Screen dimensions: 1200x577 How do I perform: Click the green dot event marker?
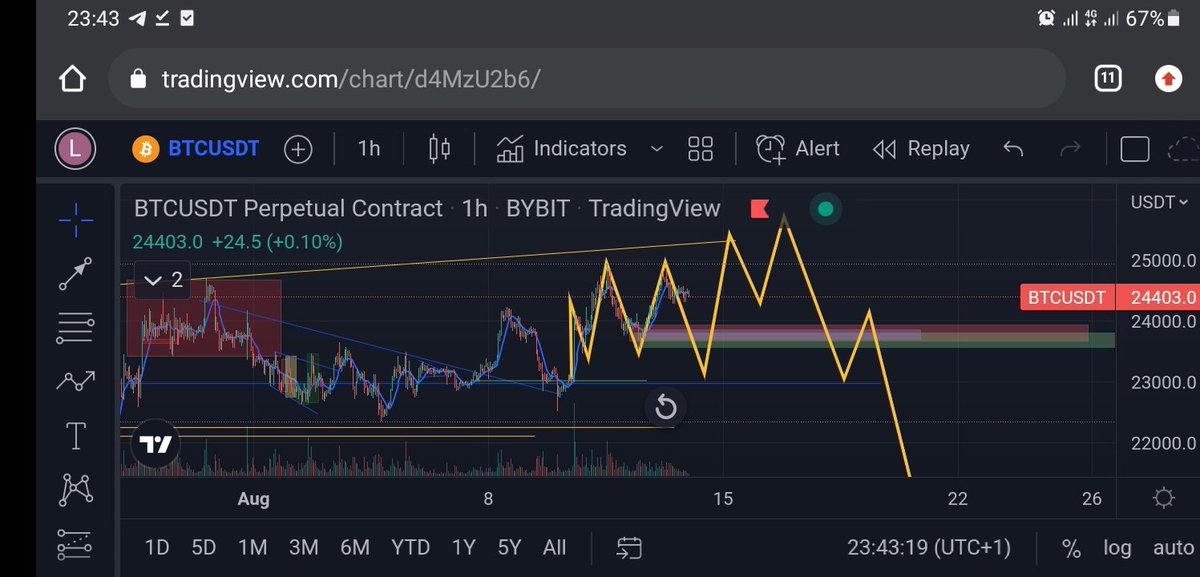coord(825,209)
